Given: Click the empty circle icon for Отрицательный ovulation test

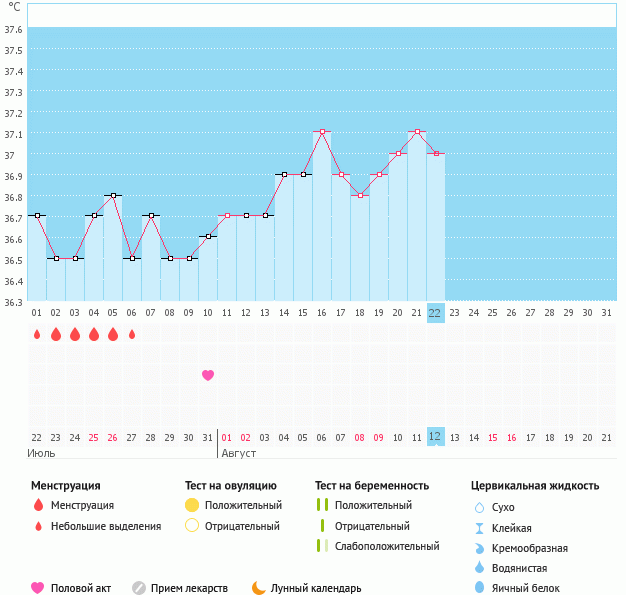Looking at the screenshot, I should [x=192, y=526].
